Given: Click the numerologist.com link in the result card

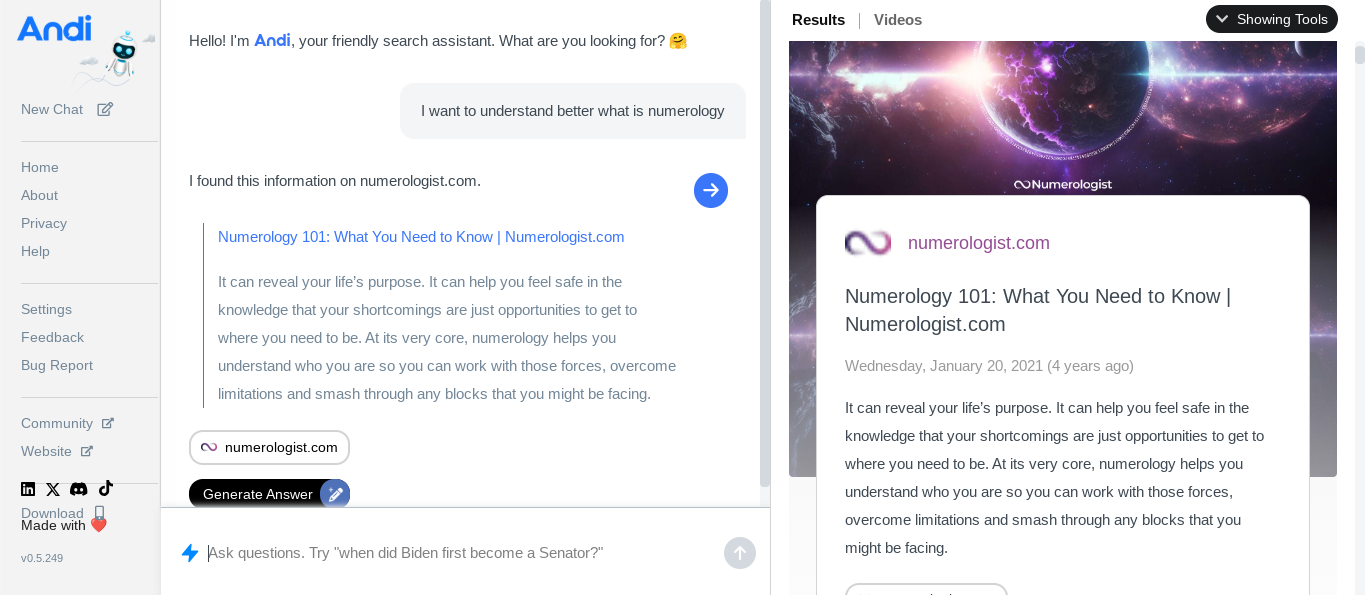Looking at the screenshot, I should point(978,243).
